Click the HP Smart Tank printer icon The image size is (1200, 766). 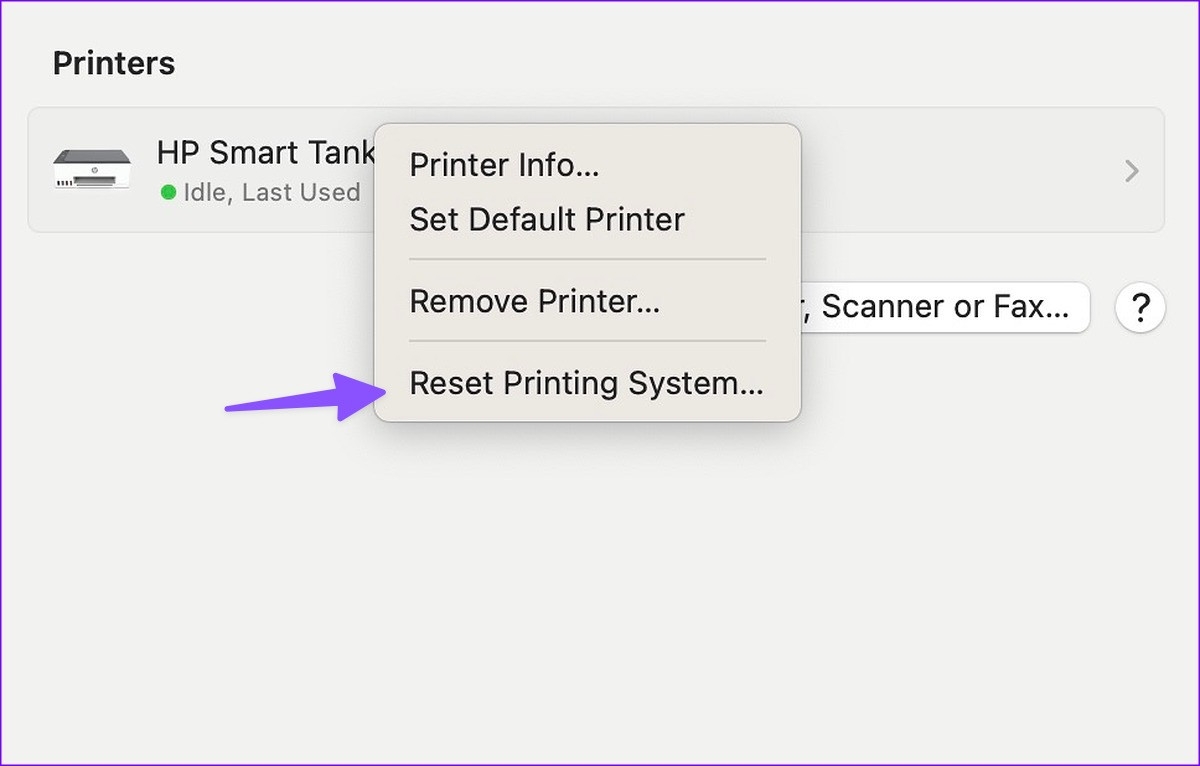click(91, 170)
